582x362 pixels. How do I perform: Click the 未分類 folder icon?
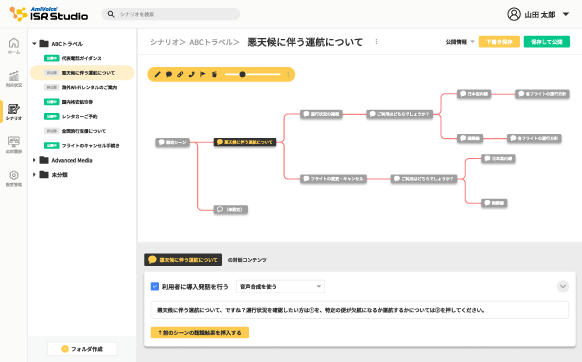coord(44,175)
